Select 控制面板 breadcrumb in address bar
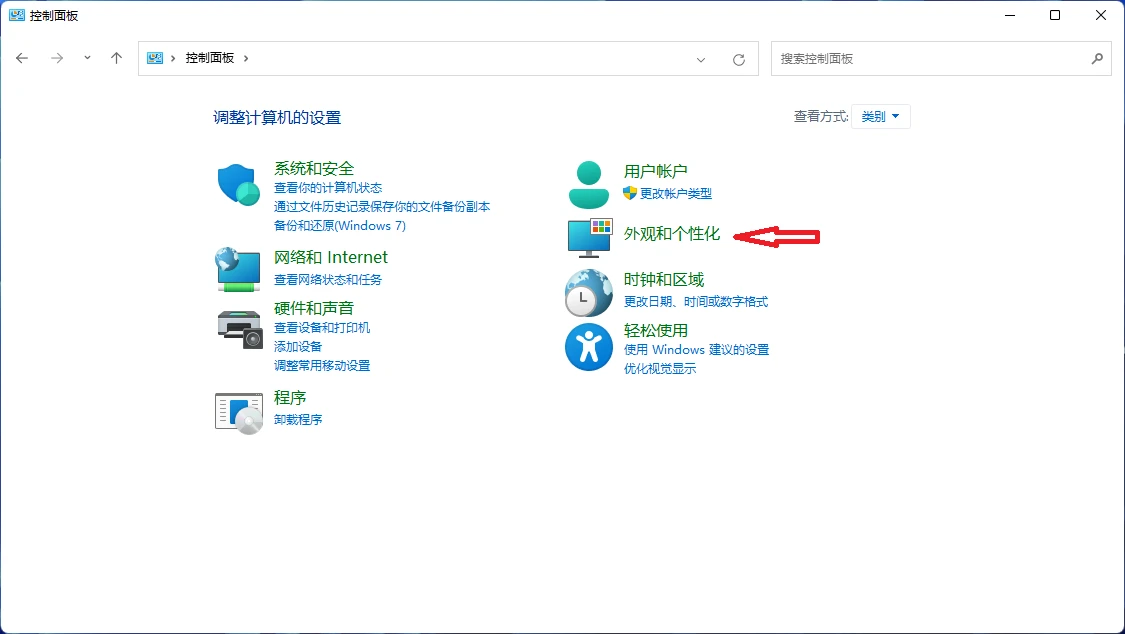 (x=210, y=58)
